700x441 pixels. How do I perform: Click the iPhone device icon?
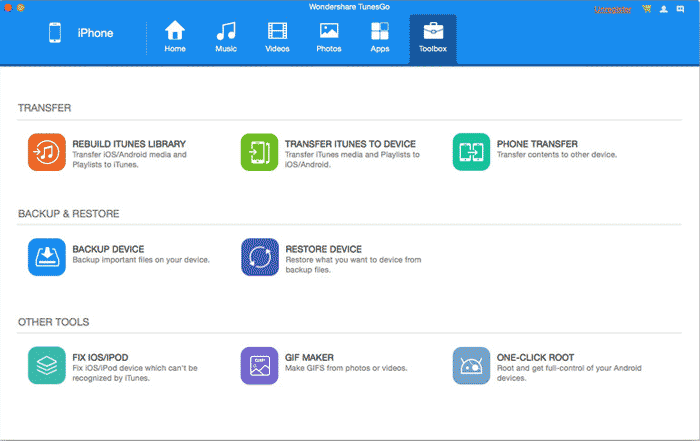pos(55,33)
